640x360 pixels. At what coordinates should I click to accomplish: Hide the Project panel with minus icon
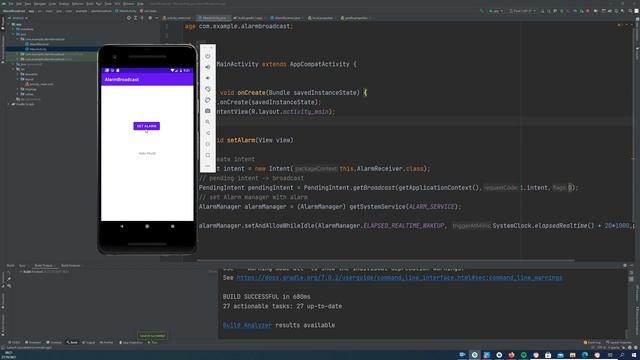click(x=157, y=18)
